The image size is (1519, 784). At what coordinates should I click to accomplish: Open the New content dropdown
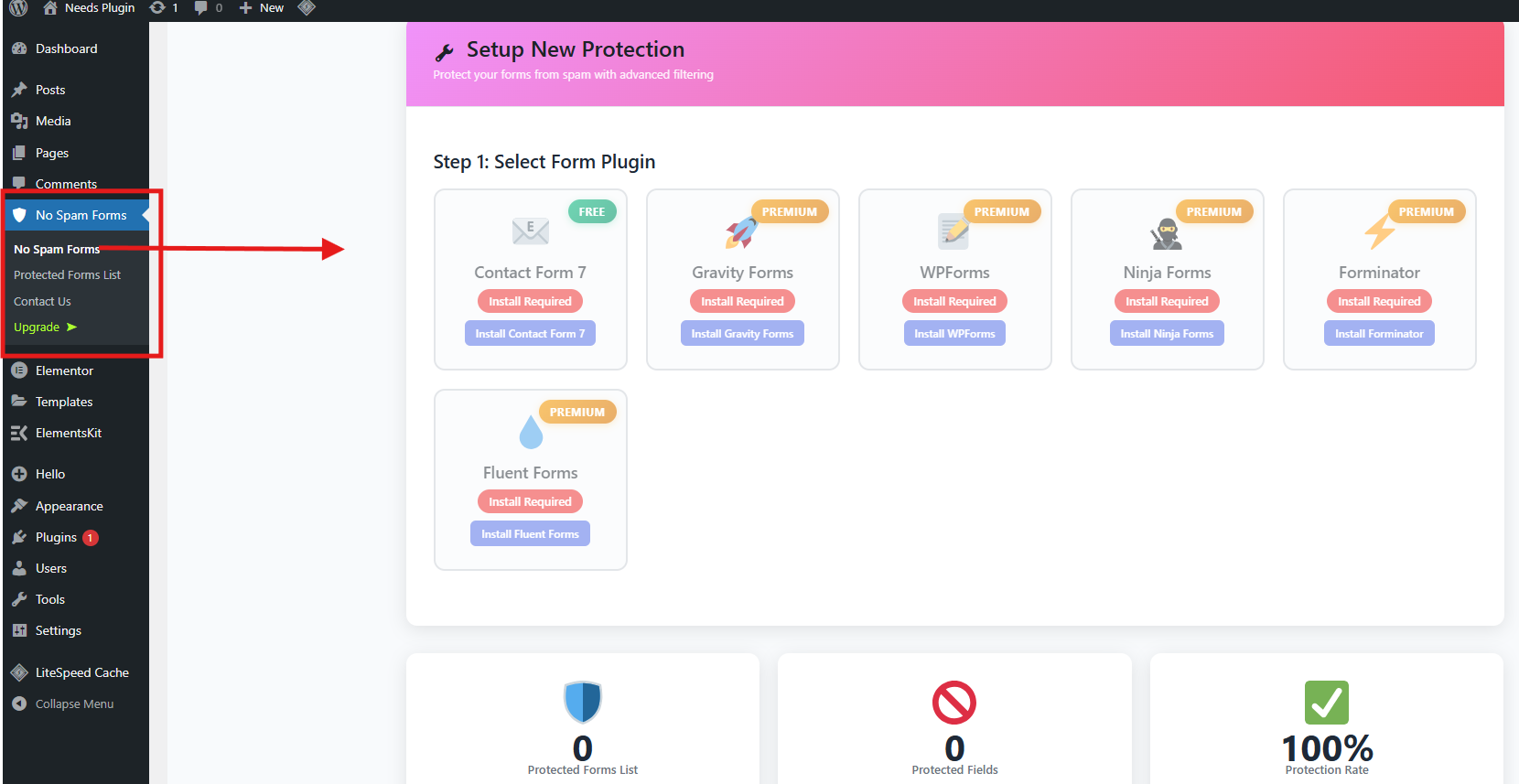(262, 8)
